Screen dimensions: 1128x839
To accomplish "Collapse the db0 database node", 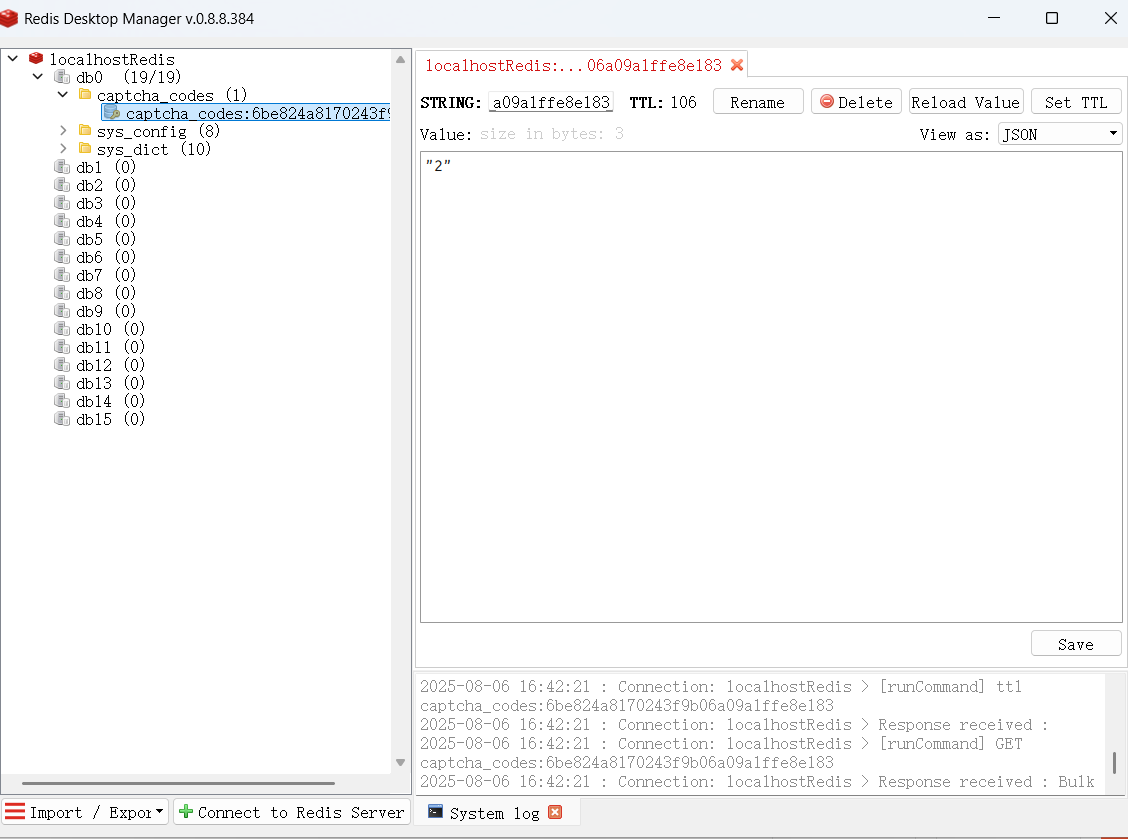I will pos(38,76).
